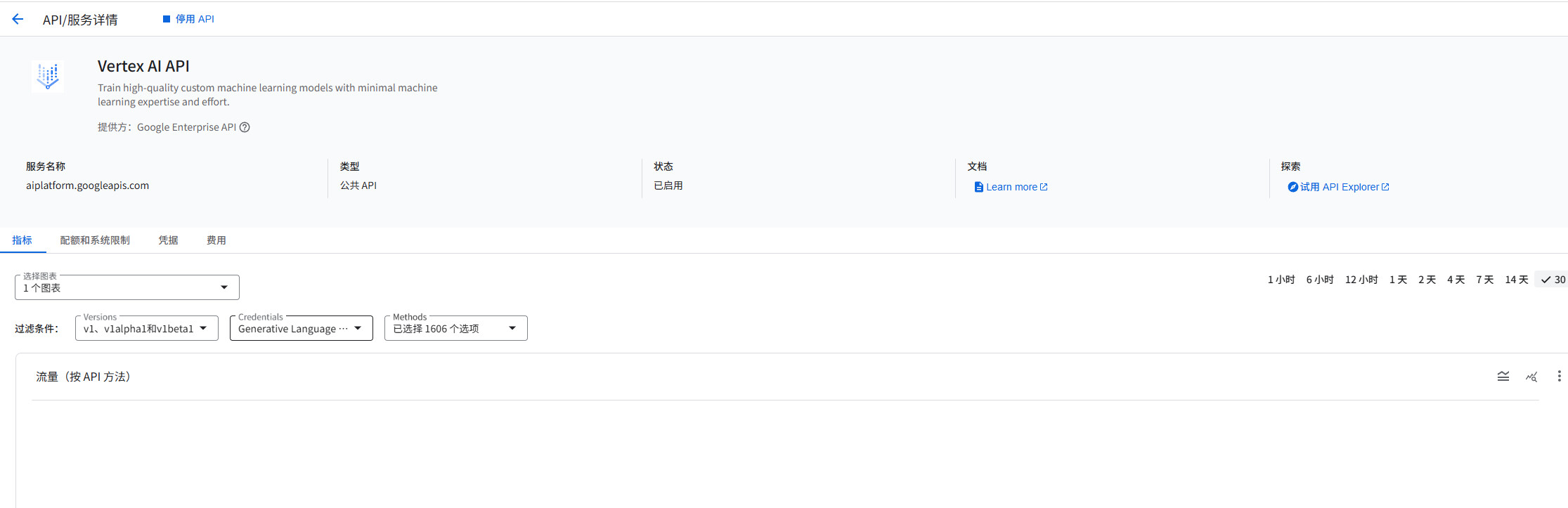Viewport: 1568px width, 508px height.
Task: Switch to the 凭据 tab
Action: tap(168, 240)
